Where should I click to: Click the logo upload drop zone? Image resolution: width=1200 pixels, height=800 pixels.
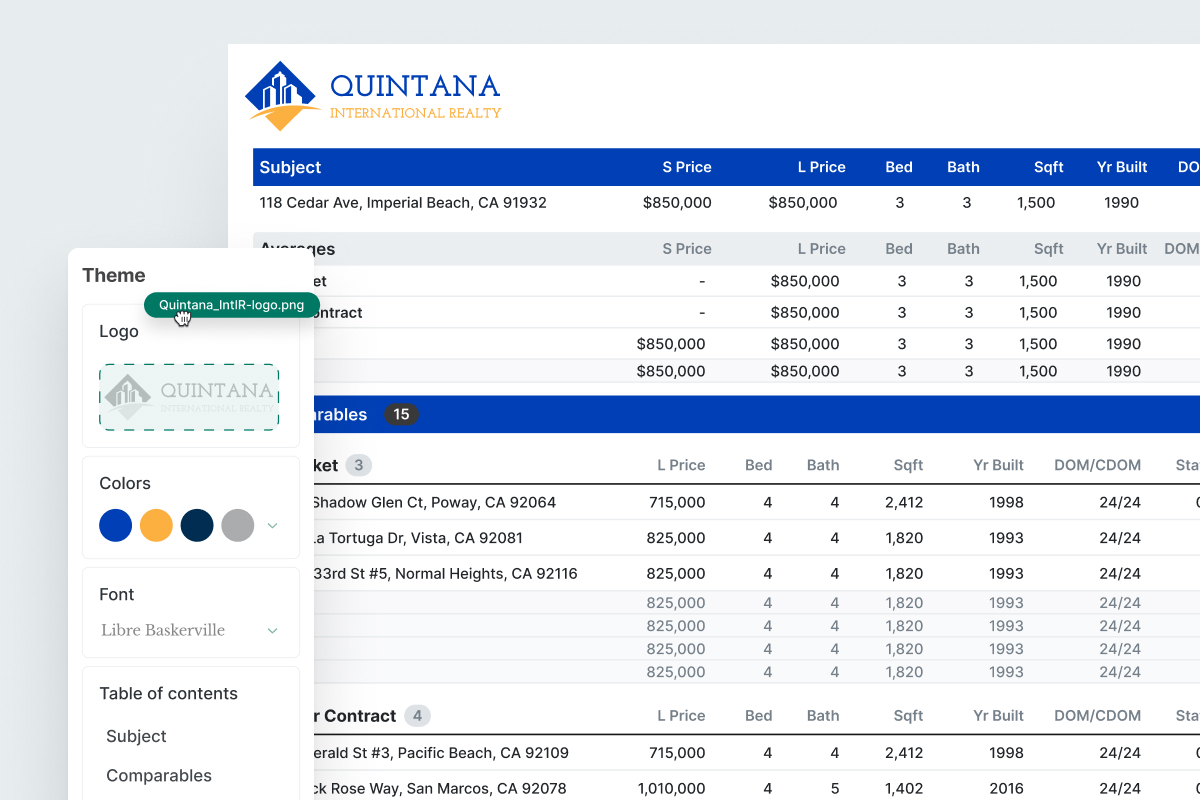click(189, 397)
